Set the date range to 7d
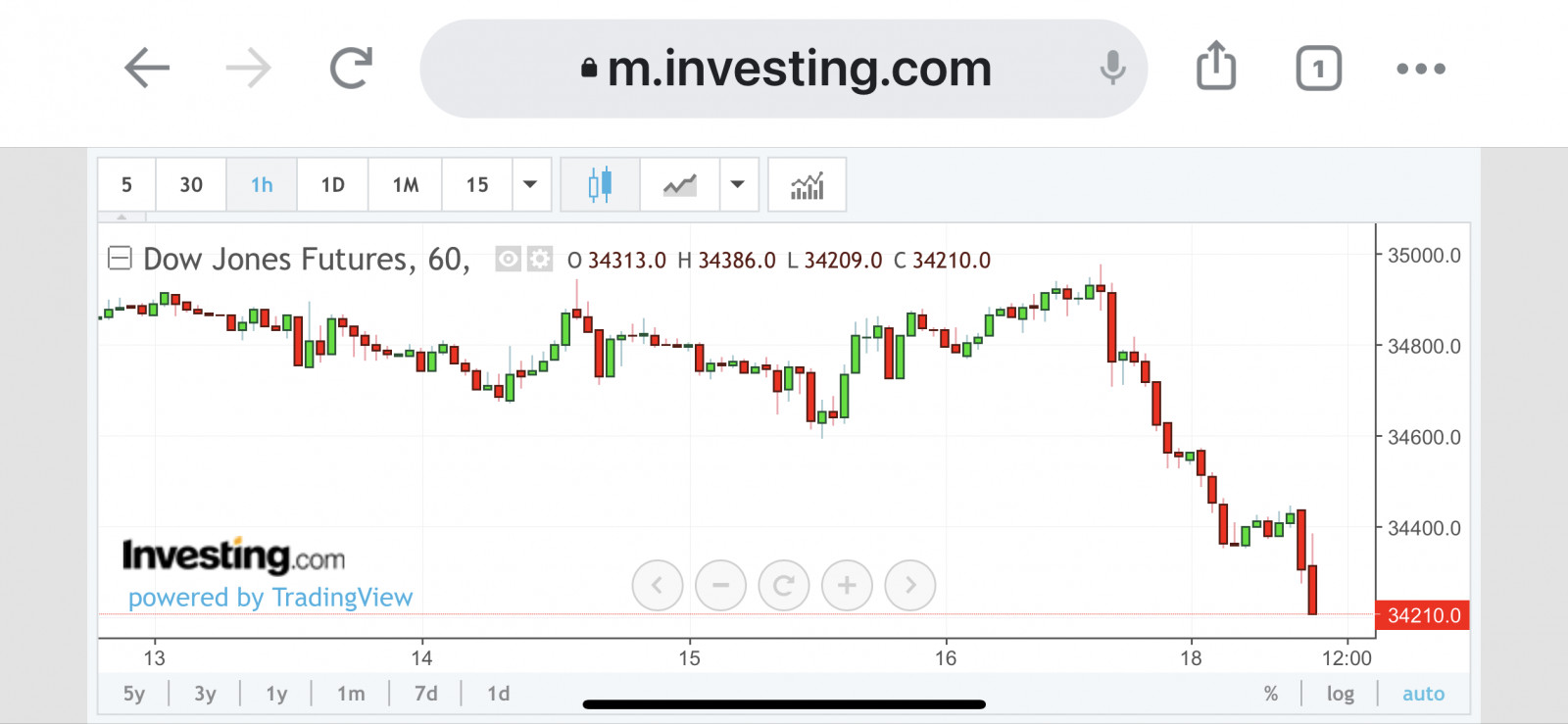 pyautogui.click(x=425, y=694)
